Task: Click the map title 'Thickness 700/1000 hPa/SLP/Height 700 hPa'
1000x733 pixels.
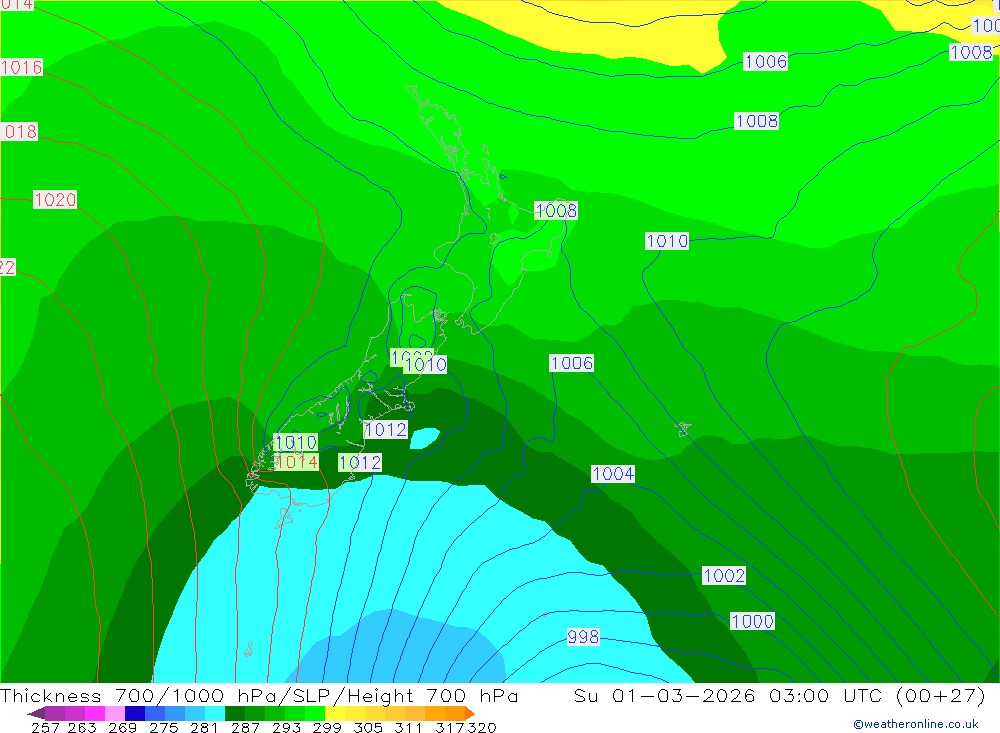Action: click(x=259, y=695)
